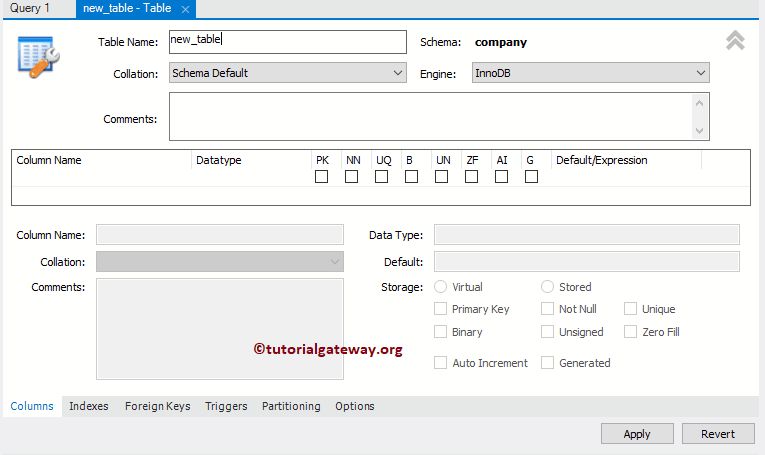
Task: Click the Column Name detail field
Action: 220,235
